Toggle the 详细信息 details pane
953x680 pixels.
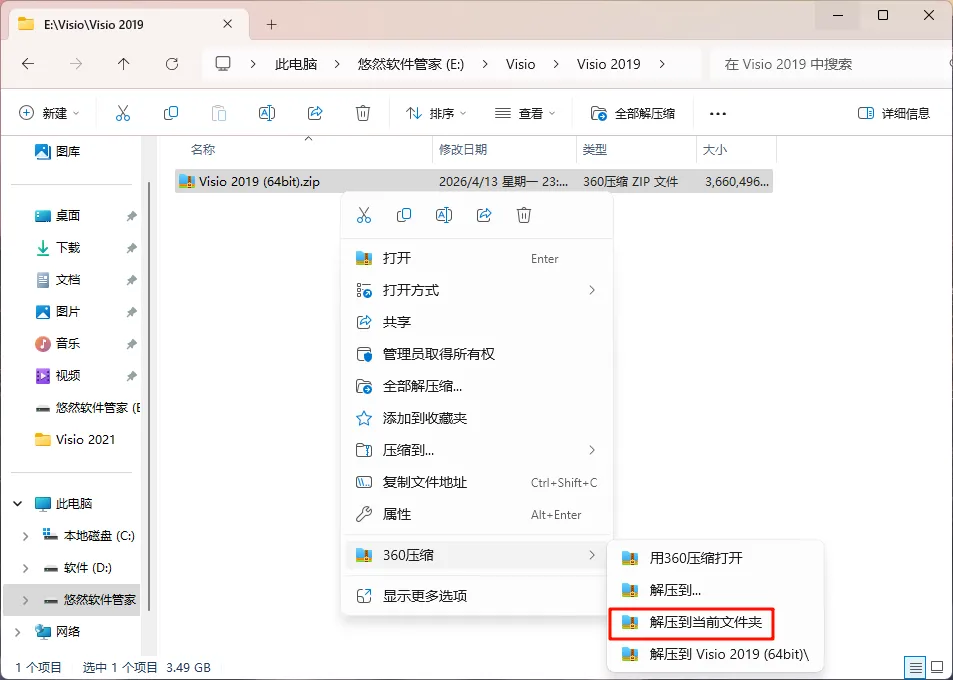[893, 113]
